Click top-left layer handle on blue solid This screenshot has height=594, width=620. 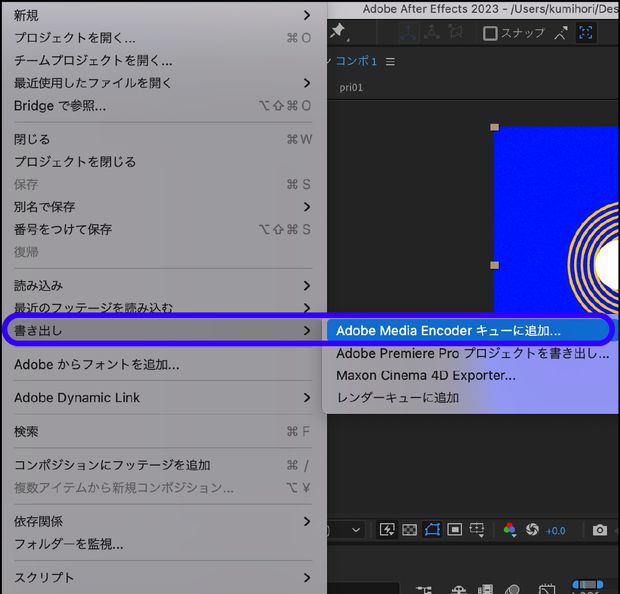point(494,127)
